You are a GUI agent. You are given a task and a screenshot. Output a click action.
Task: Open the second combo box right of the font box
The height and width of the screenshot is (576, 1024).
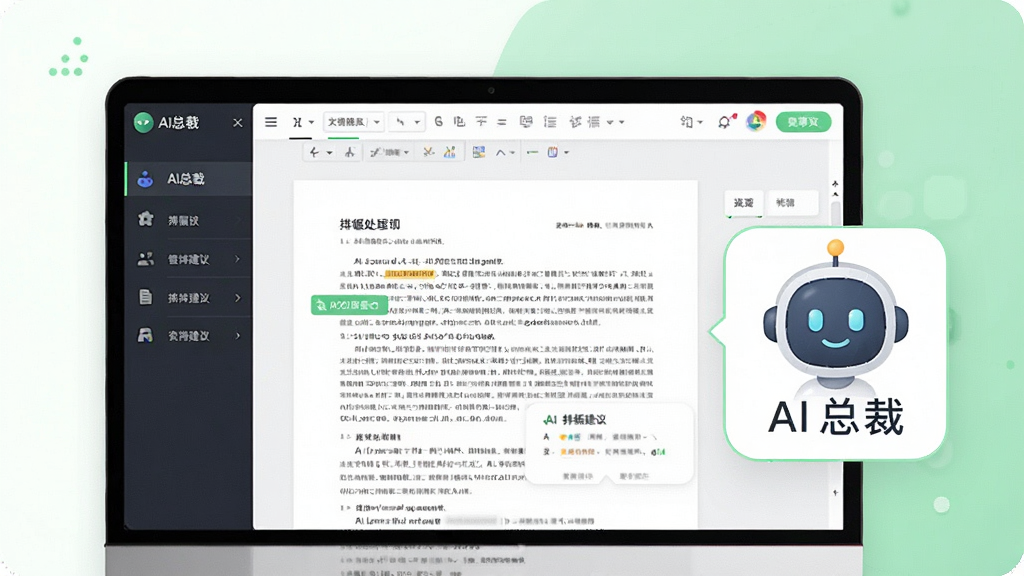[407, 122]
